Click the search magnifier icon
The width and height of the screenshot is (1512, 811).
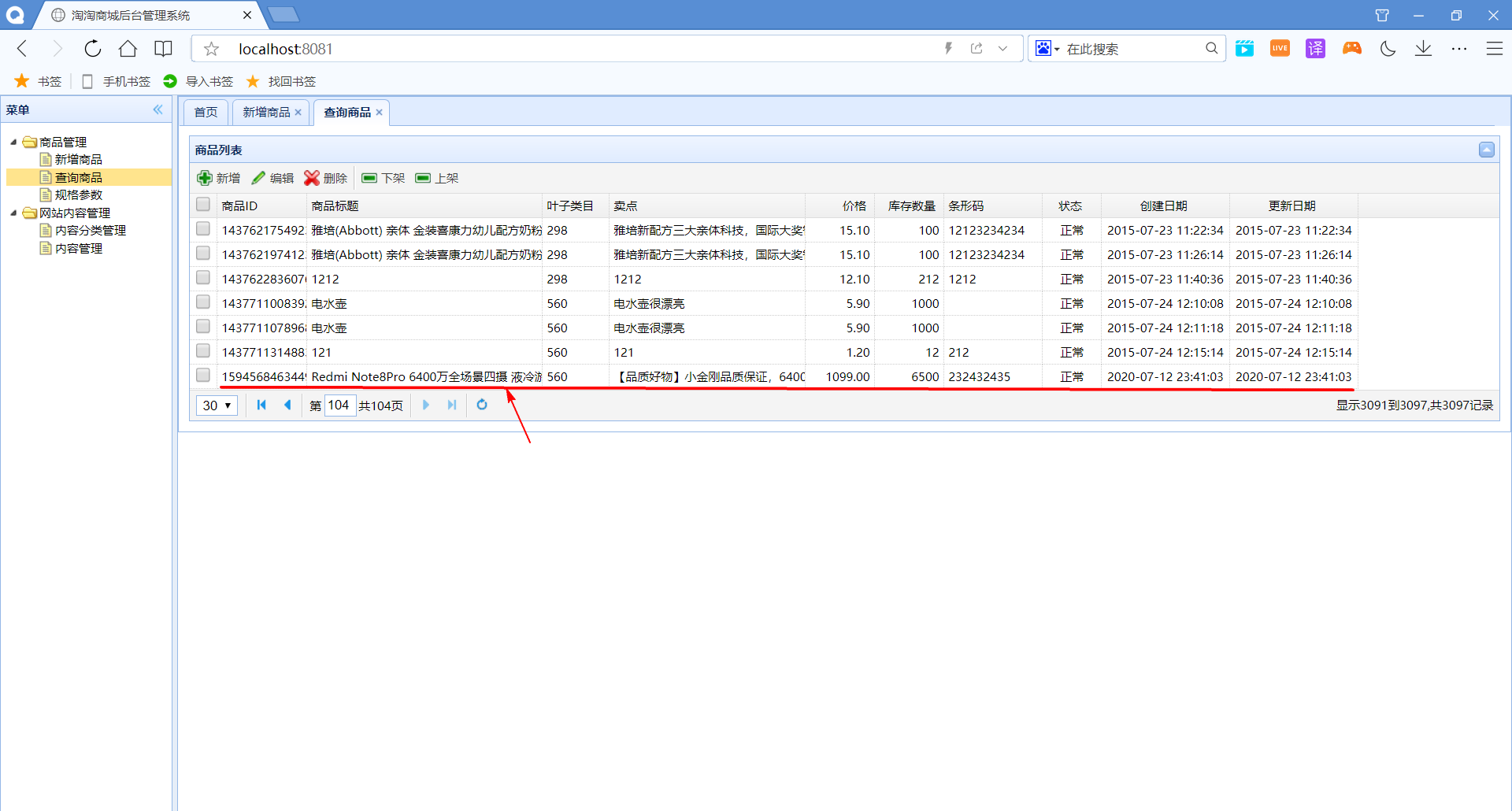click(x=1211, y=48)
